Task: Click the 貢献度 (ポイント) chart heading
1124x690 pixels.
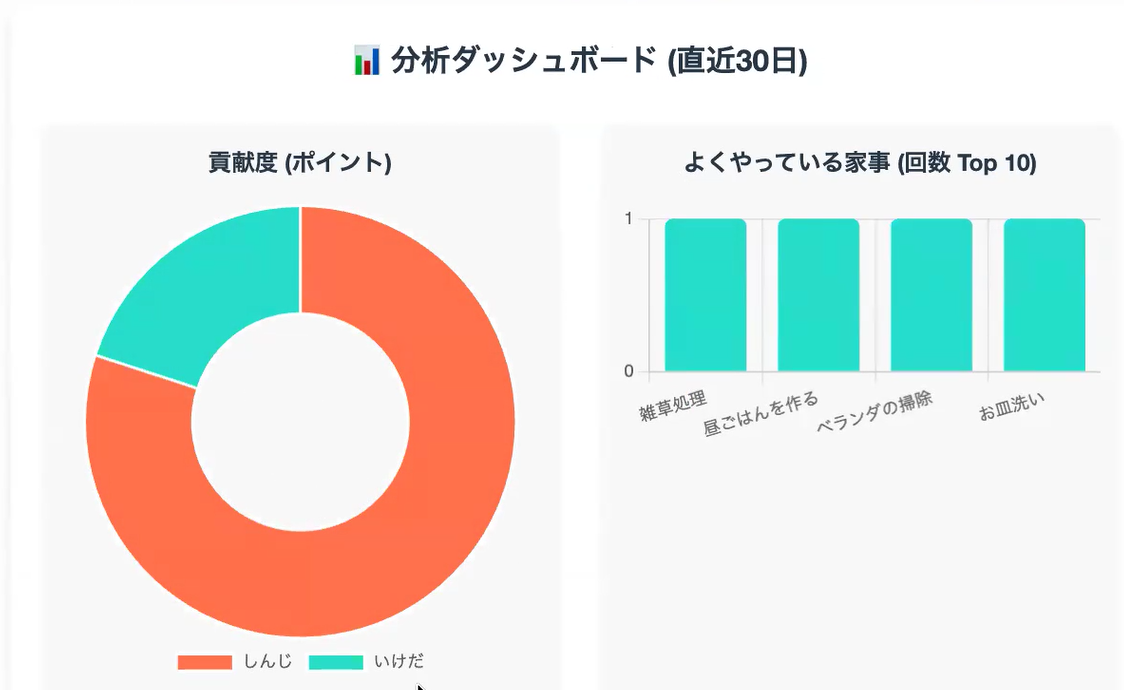Action: click(299, 162)
